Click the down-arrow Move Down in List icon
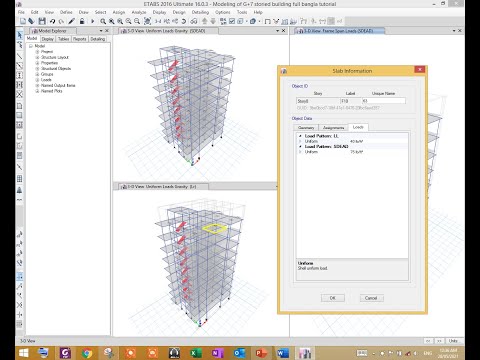The image size is (480, 360). [x=213, y=21]
